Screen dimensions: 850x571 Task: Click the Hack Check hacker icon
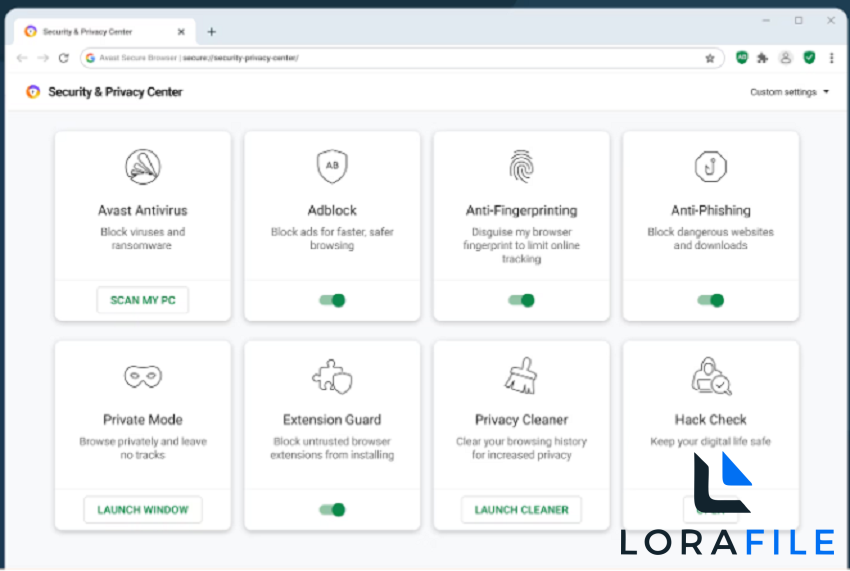coord(711,375)
